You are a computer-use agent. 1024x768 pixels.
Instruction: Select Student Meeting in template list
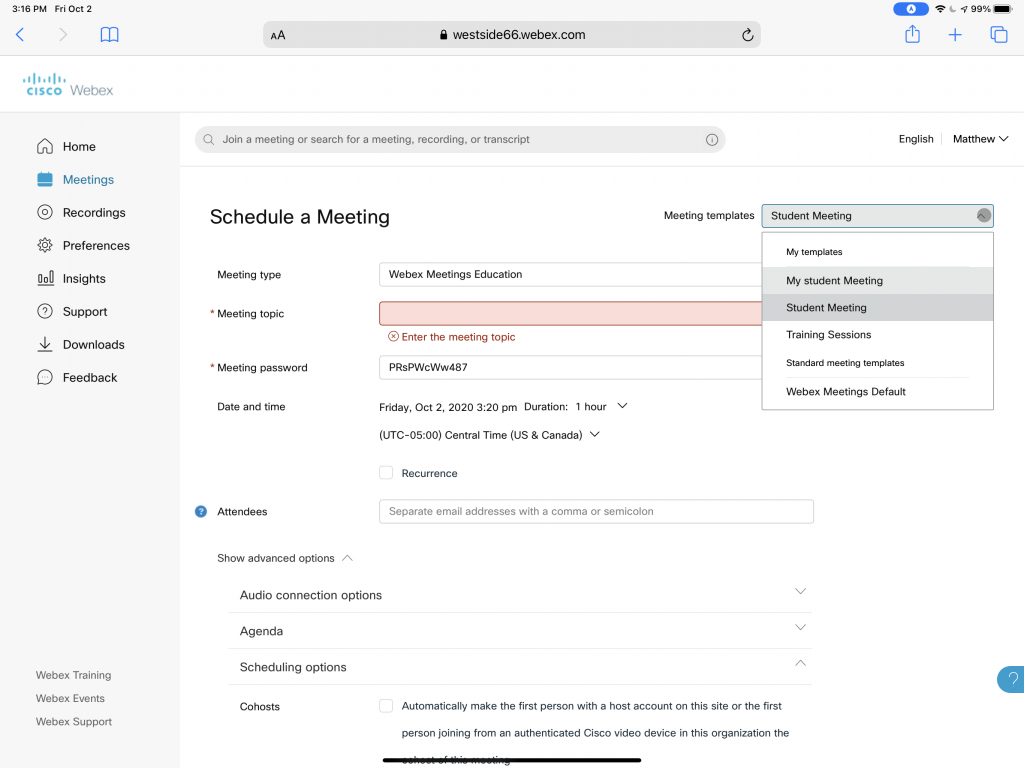pos(877,308)
